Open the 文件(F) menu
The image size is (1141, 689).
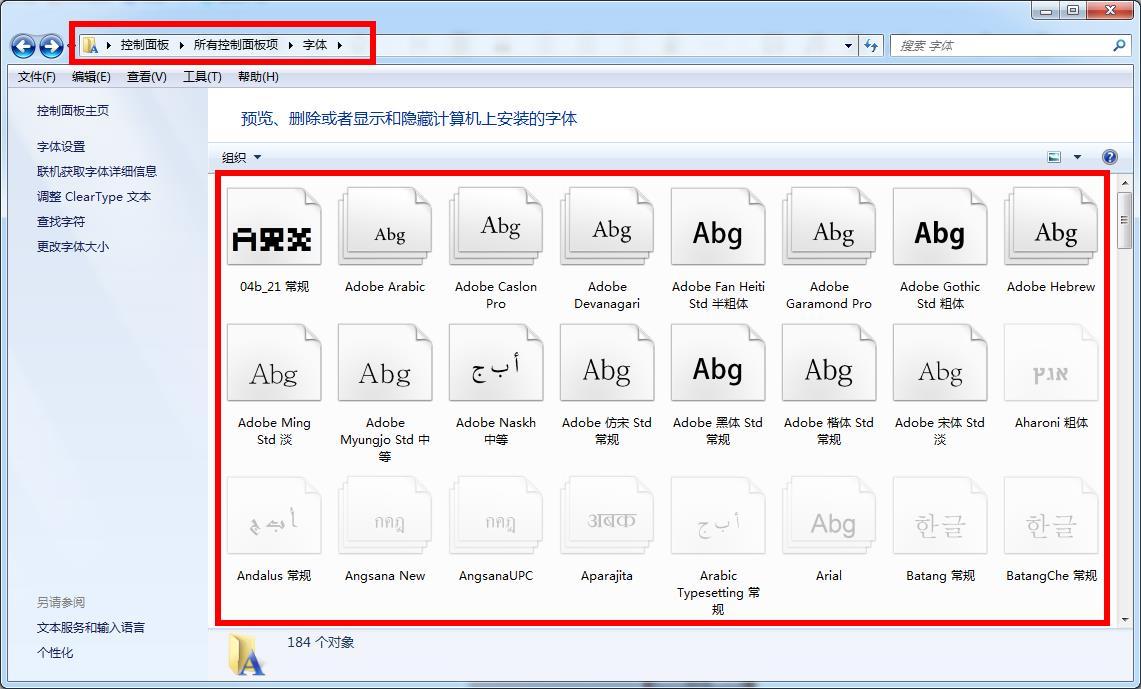pyautogui.click(x=36, y=76)
